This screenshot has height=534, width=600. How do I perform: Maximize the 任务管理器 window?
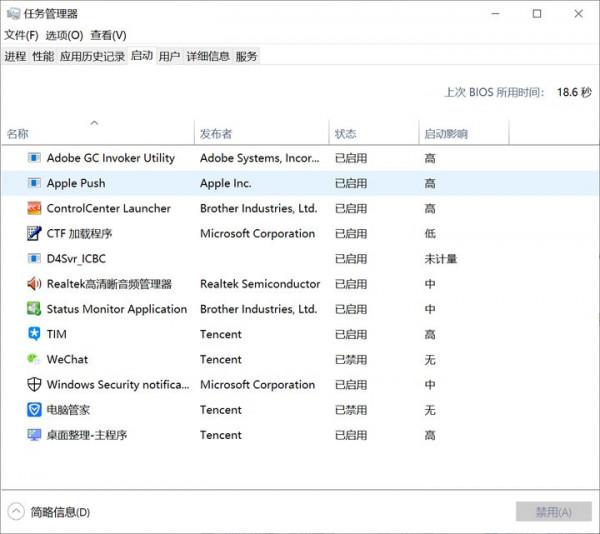pyautogui.click(x=537, y=14)
